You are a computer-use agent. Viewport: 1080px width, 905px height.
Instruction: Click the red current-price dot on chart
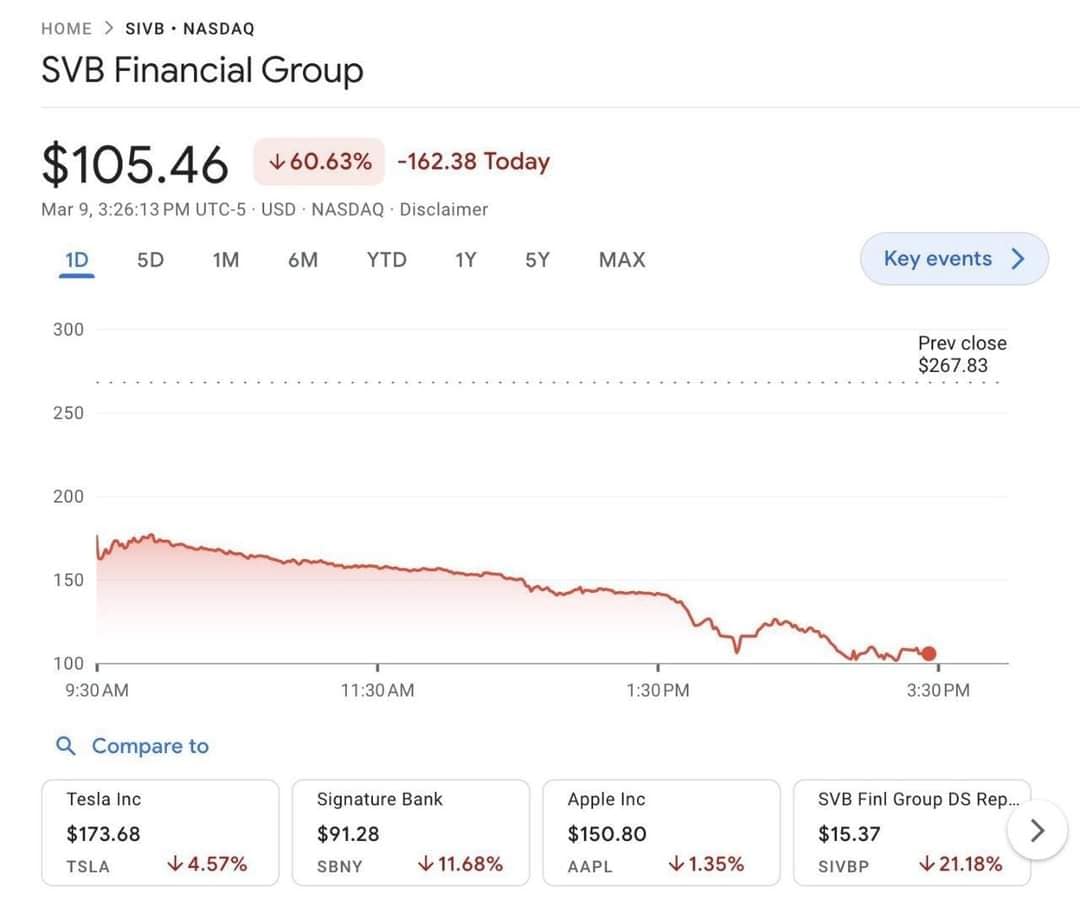tap(929, 654)
